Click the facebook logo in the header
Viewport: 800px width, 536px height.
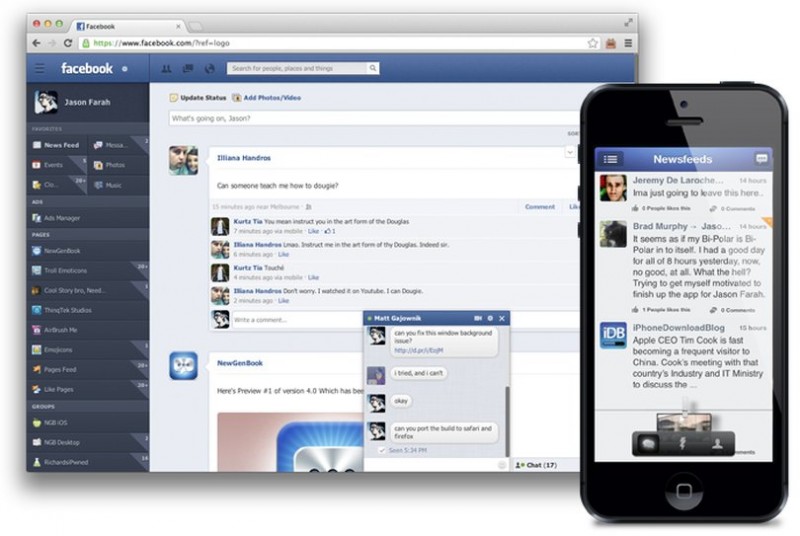87,68
